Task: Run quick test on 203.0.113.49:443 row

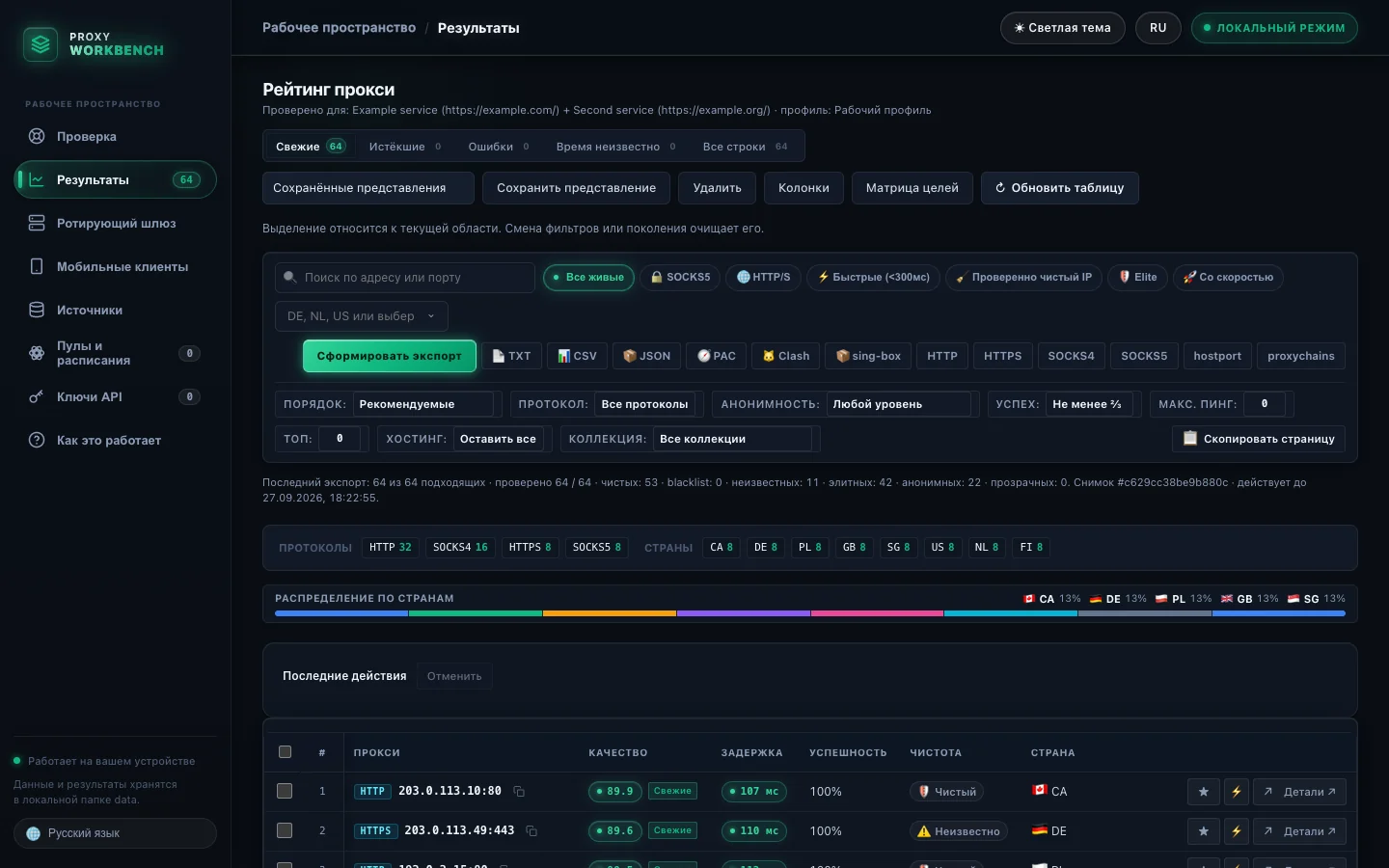Action: click(x=1237, y=831)
